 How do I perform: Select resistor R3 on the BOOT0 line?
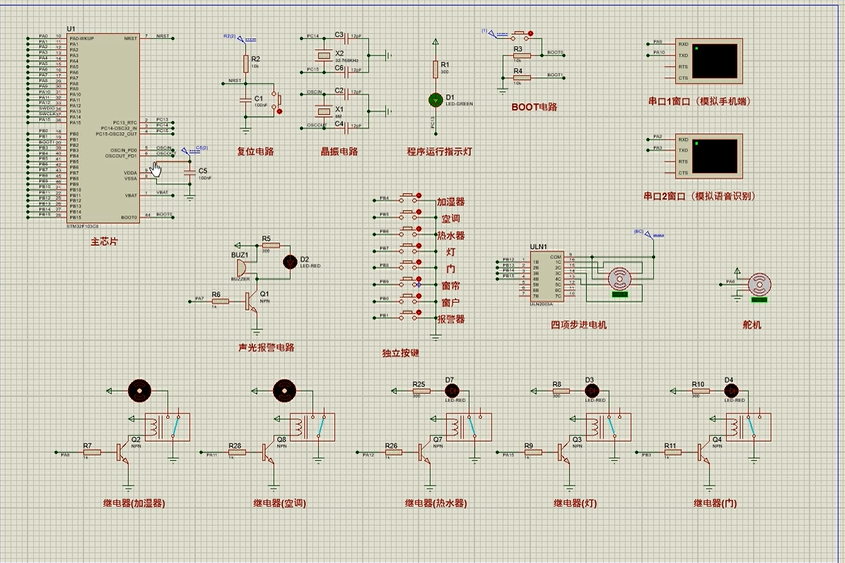521,55
